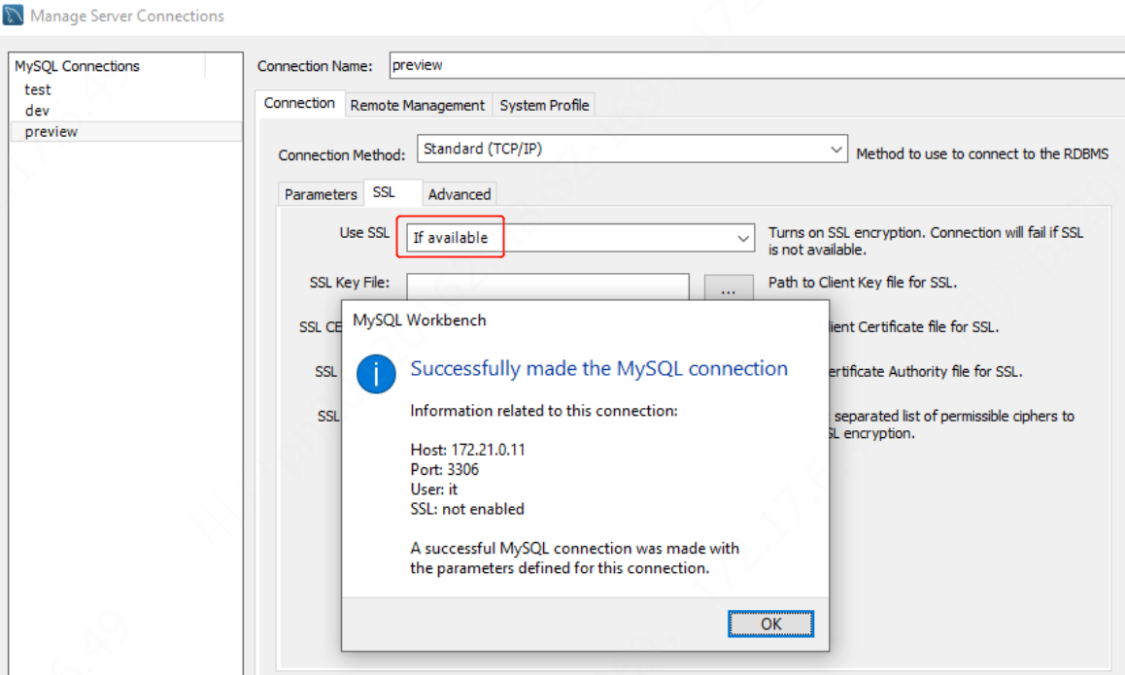Screen dimensions: 1125x675
Task: Click 'Turns on SSL encryption' description text
Action: tap(926, 241)
